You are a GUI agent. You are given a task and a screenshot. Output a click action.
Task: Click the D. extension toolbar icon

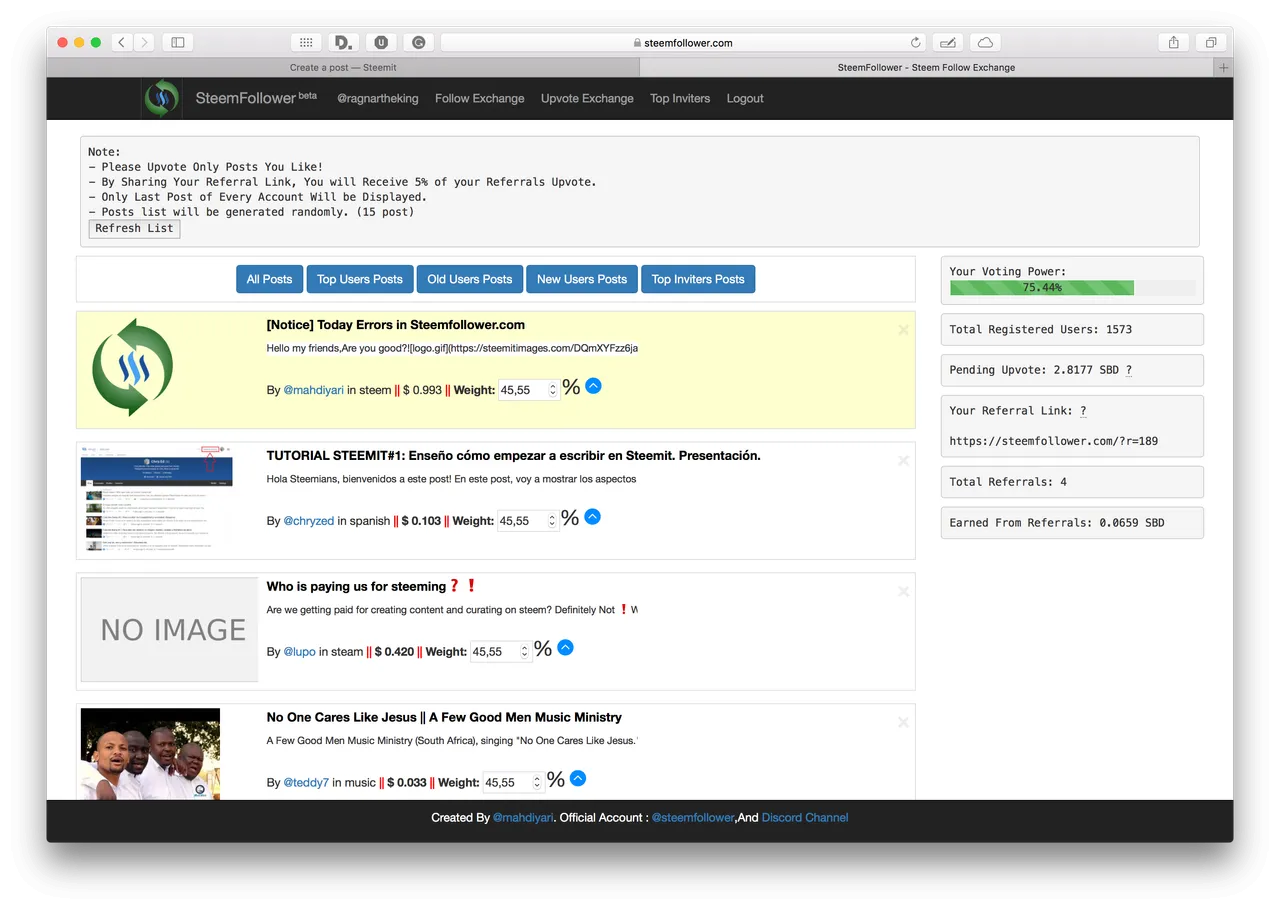(343, 42)
